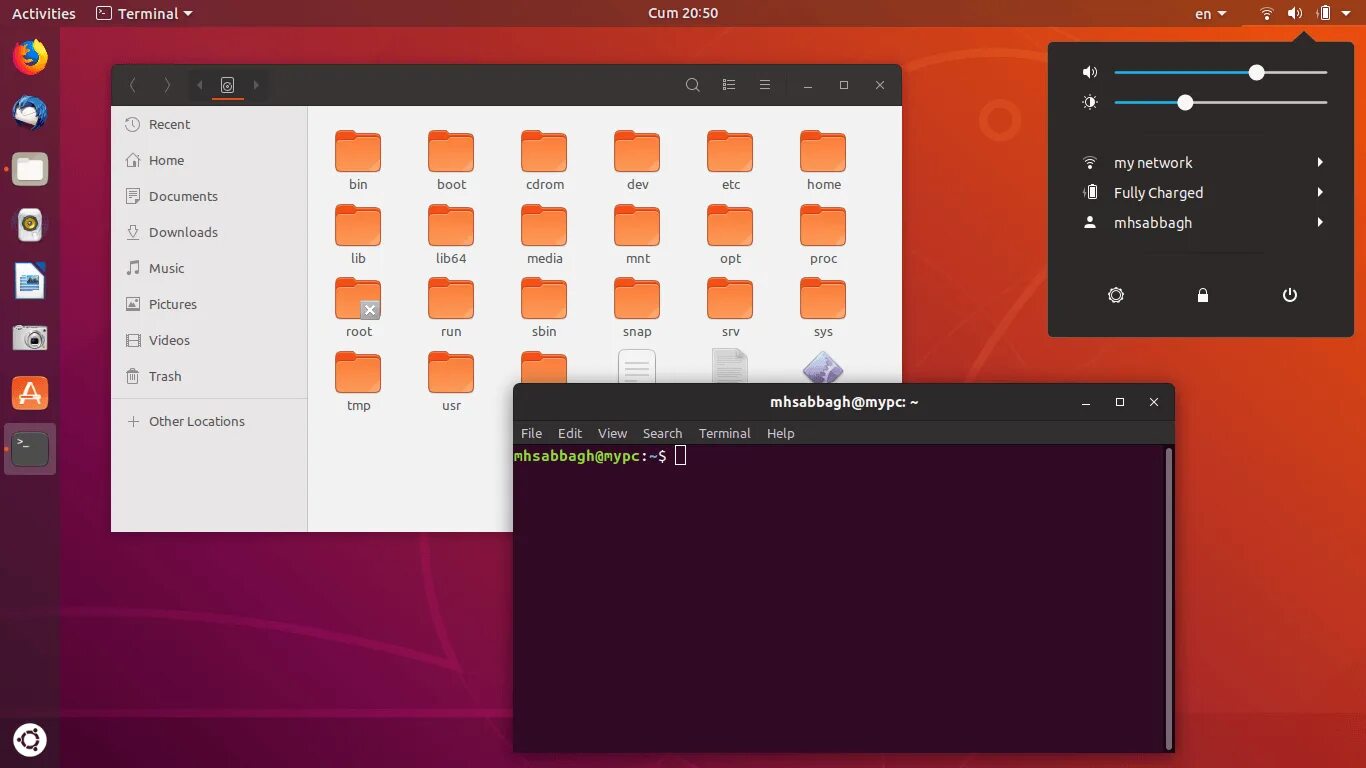Click the search icon in the file manager

click(x=693, y=85)
